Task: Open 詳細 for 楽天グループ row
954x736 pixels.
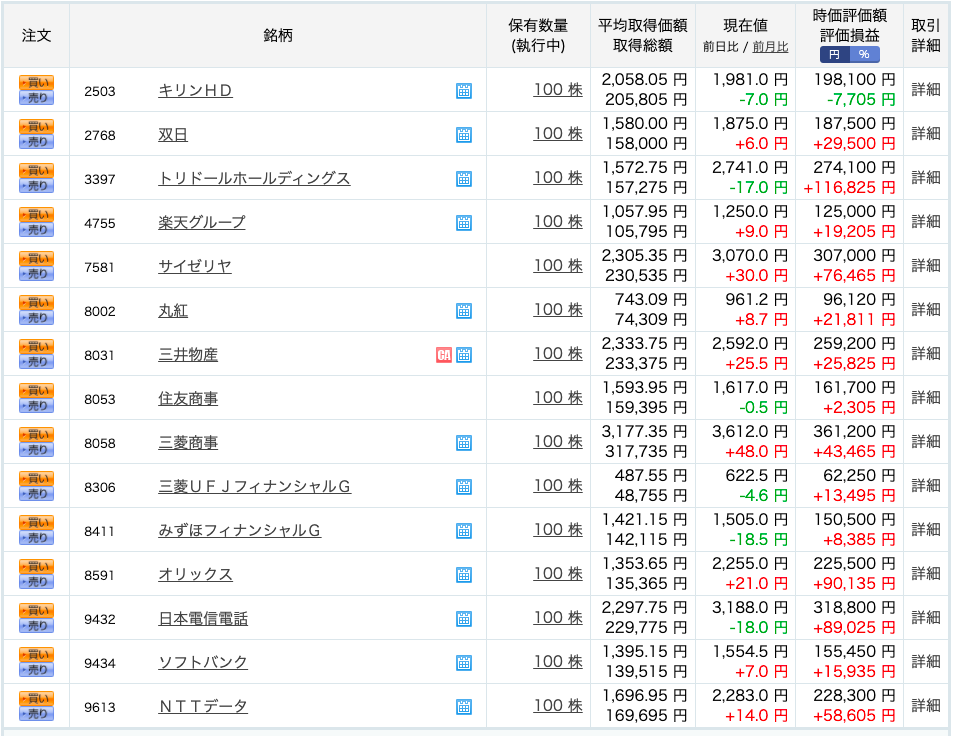Action: (926, 222)
